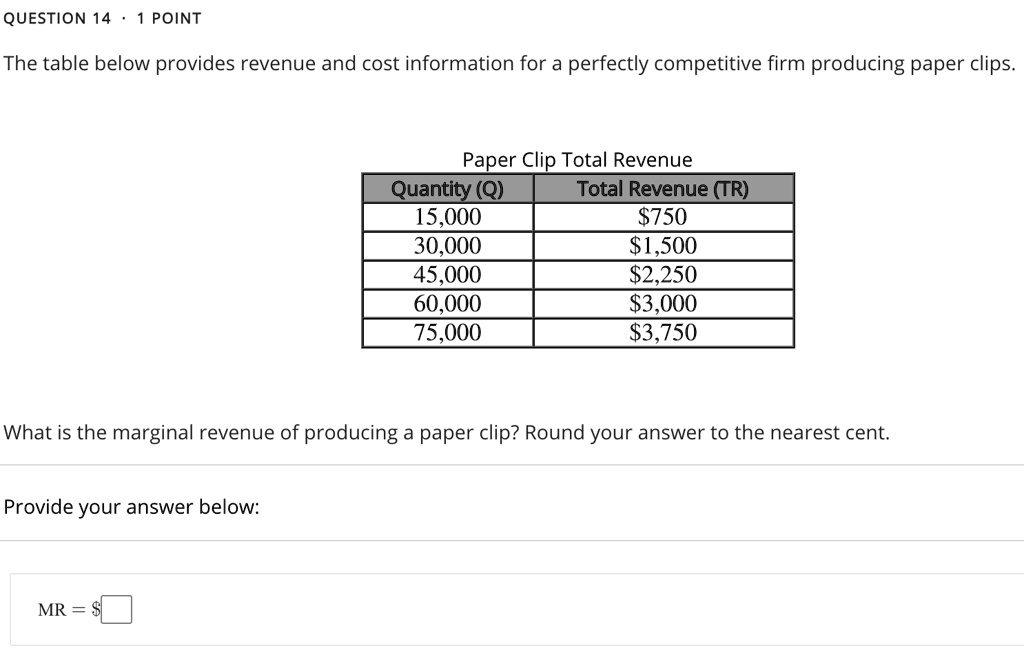Click the table cell showing 15,000
The image size is (1024, 657).
(x=447, y=216)
